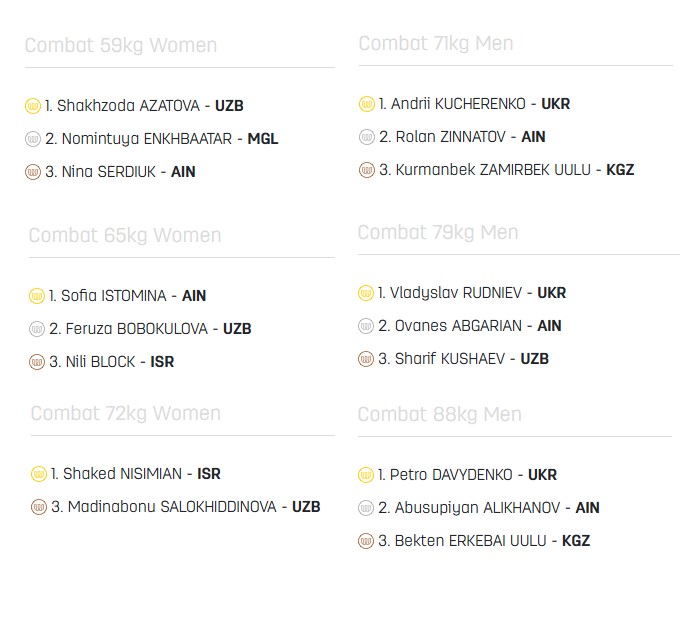
Task: Click bronze medal icon beside Madinabonu SALOKHIDDINOVA
Action: [39, 507]
